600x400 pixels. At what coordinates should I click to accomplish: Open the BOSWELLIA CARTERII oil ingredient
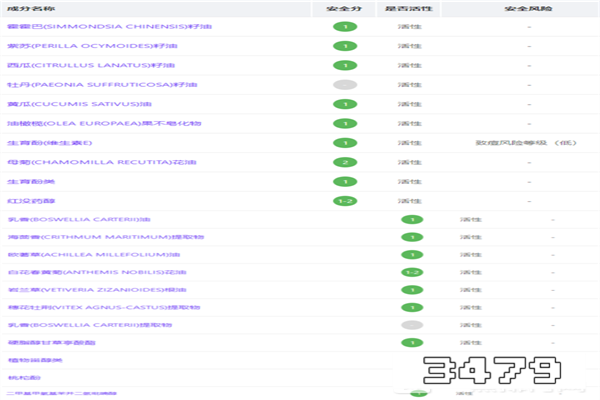pyautogui.click(x=66, y=220)
